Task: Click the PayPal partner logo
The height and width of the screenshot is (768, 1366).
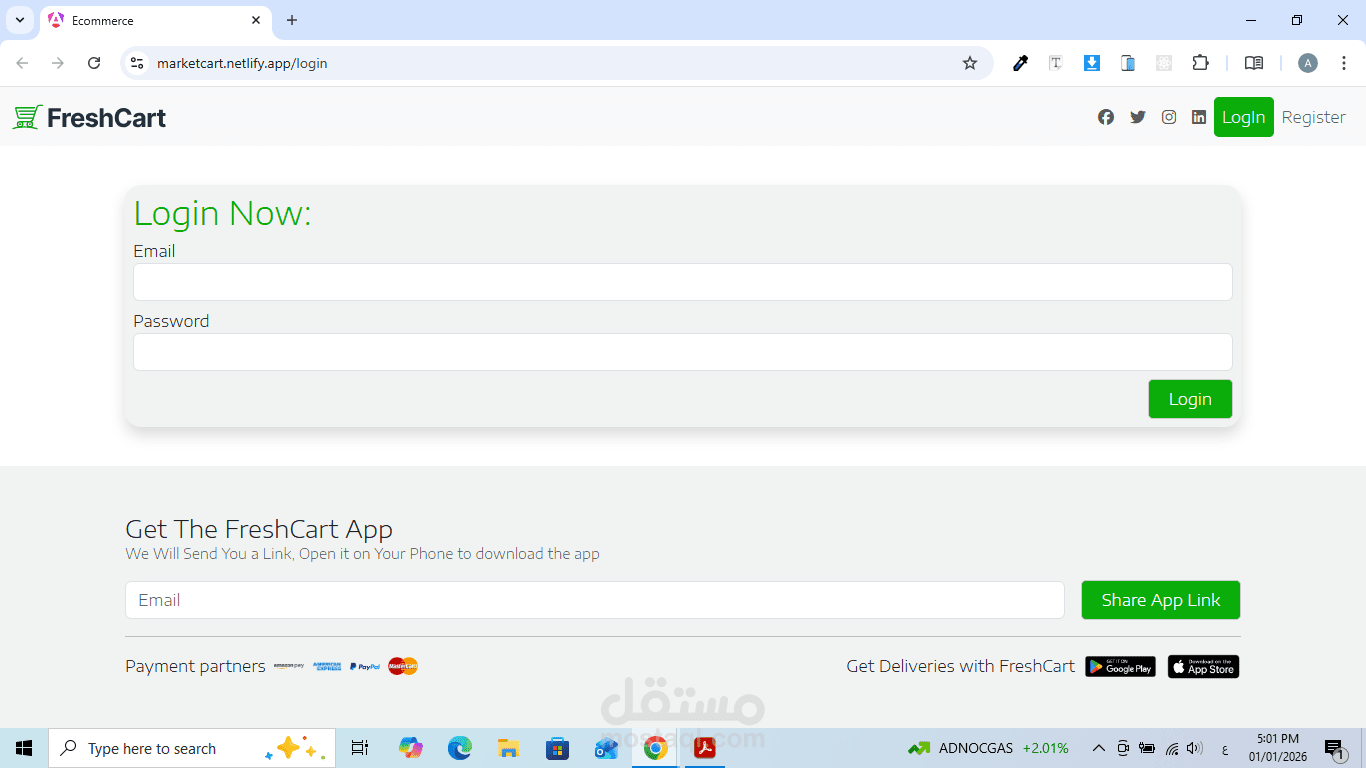Action: click(365, 666)
